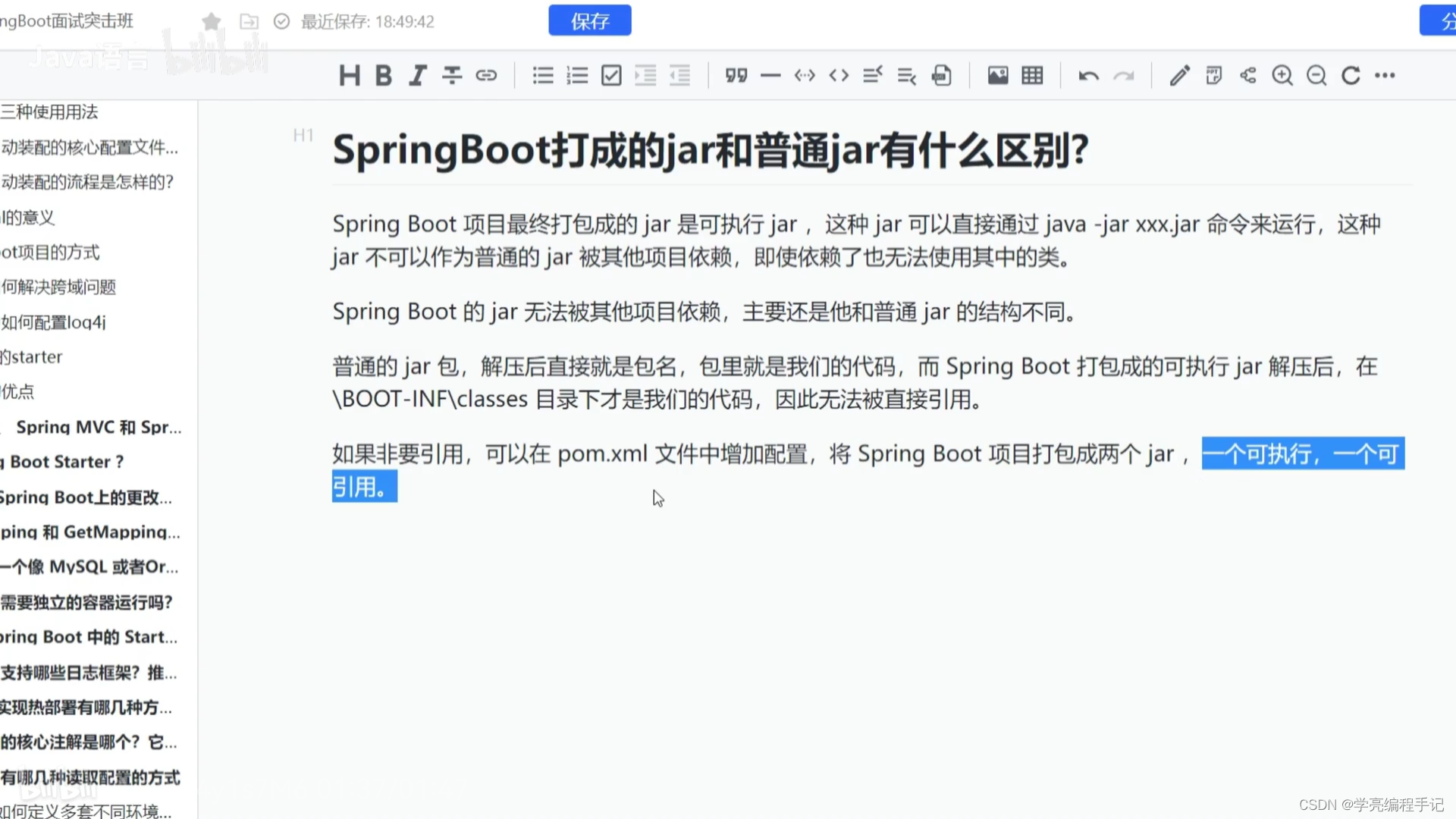
Task: Open outline item 支持哪些日志框架
Action: (89, 673)
